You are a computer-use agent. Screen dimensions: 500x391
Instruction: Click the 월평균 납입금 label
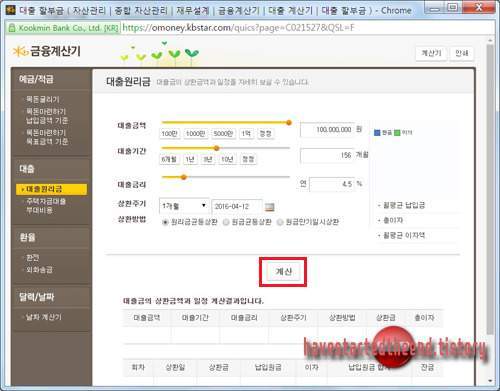(404, 205)
